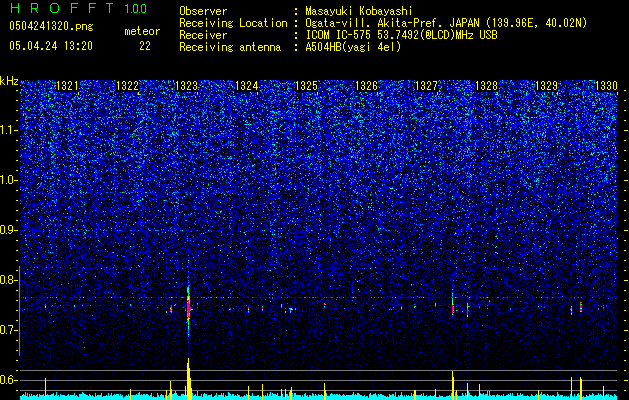629x400 pixels.
Task: Click the strong red meteor echo at 1323
Action: 188,308
